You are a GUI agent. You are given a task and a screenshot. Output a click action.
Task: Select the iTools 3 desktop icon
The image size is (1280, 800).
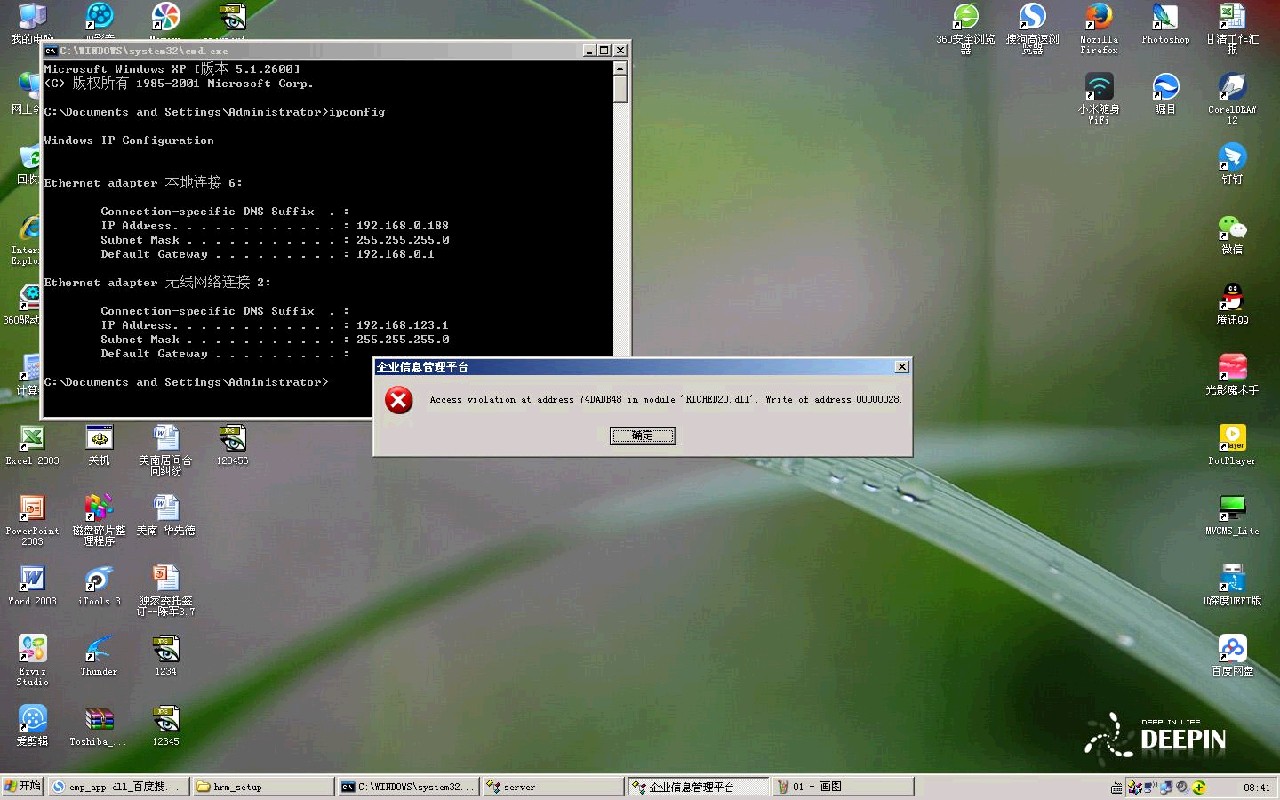point(99,580)
